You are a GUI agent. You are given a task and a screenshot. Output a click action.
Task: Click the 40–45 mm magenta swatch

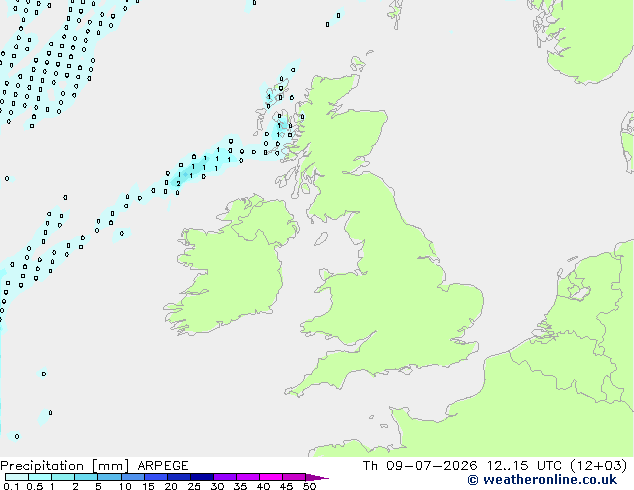[x=271, y=477]
